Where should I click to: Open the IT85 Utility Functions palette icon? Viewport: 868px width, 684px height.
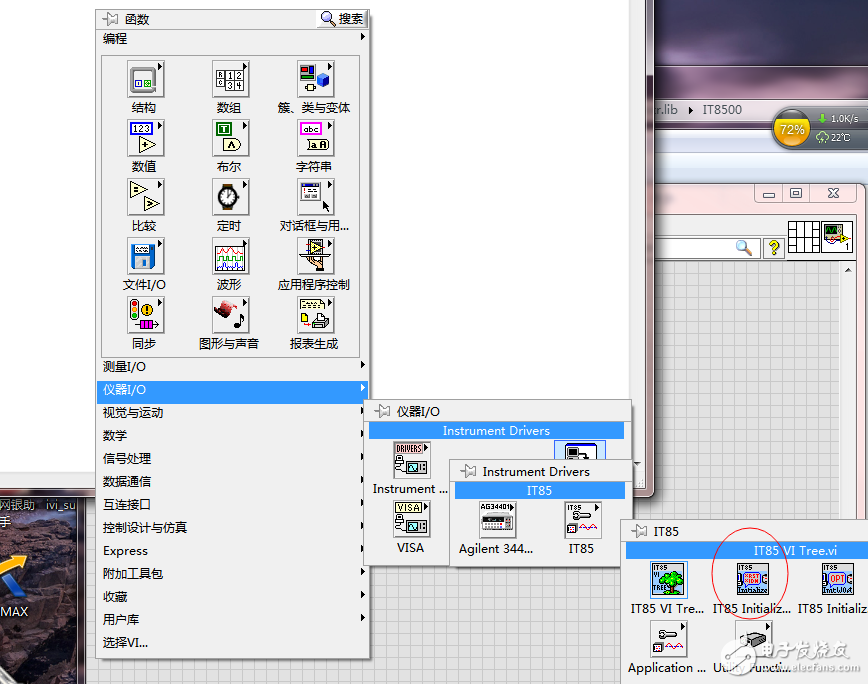[x=753, y=639]
